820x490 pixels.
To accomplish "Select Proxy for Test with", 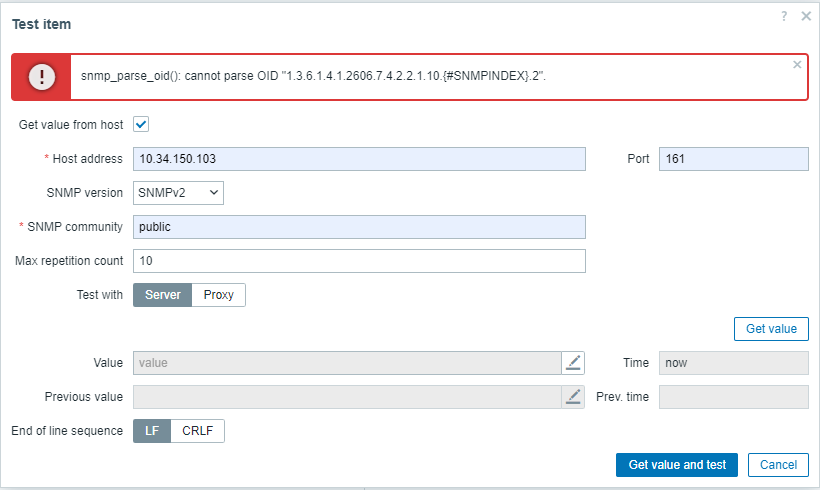I will click(218, 295).
